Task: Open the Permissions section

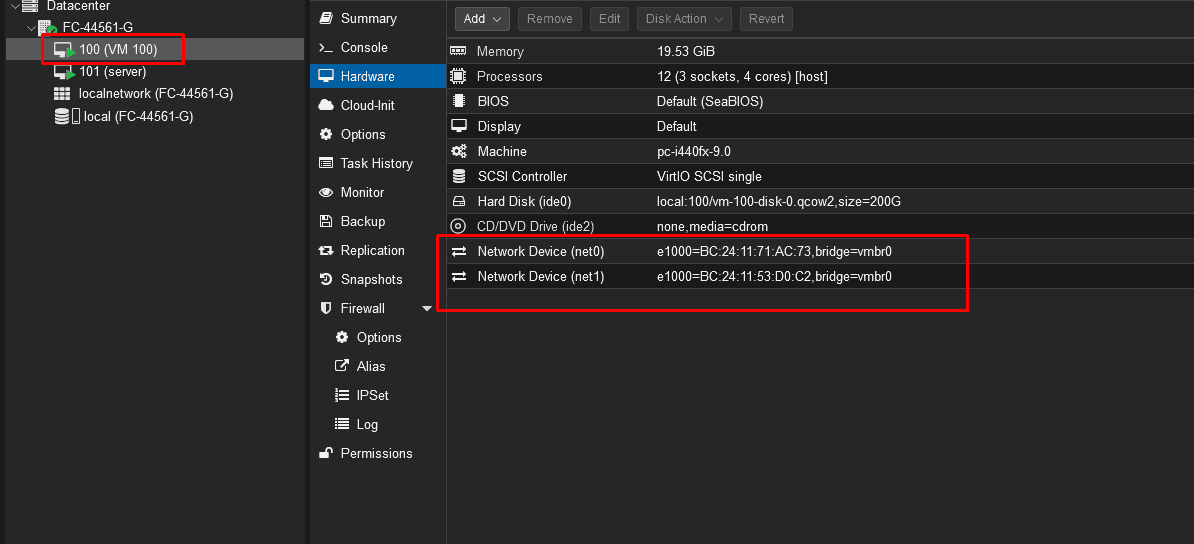Action: [376, 453]
